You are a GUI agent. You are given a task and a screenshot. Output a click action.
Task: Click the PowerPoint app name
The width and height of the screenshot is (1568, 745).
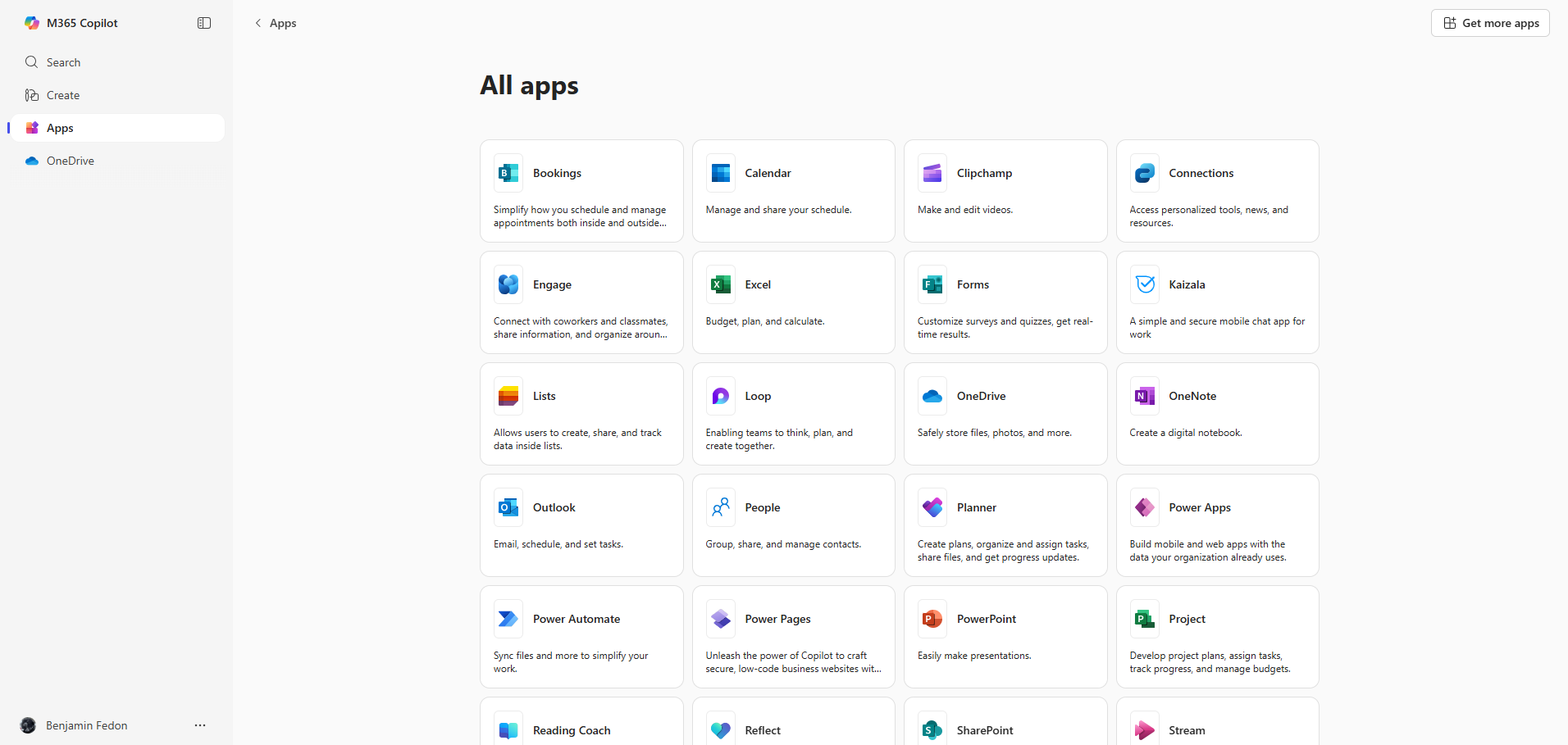click(x=987, y=619)
